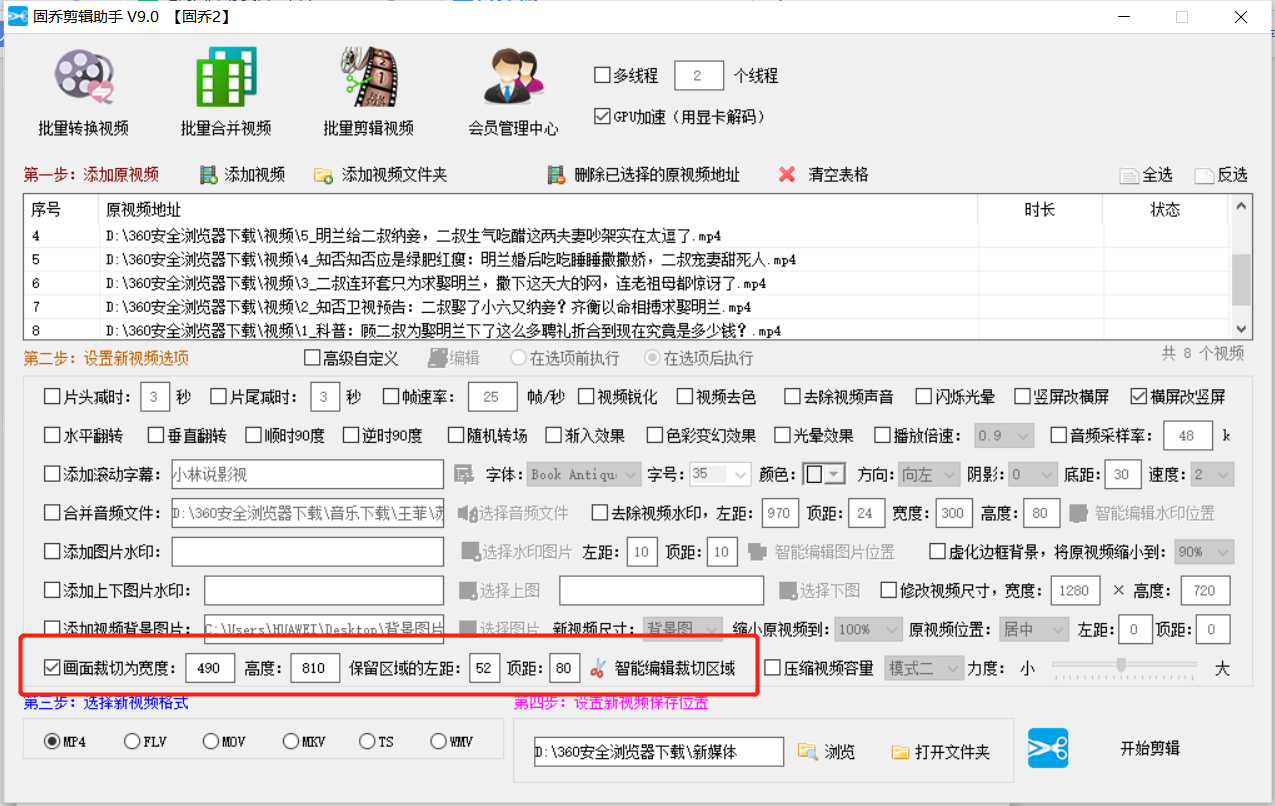Click 删除已选择的原视频地址 delete icon
Image resolution: width=1275 pixels, height=806 pixels.
557,175
